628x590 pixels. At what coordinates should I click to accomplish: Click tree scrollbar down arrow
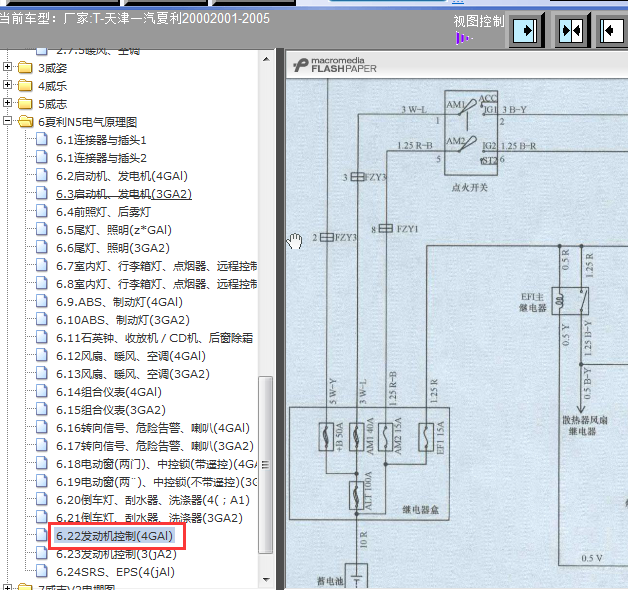[266, 580]
